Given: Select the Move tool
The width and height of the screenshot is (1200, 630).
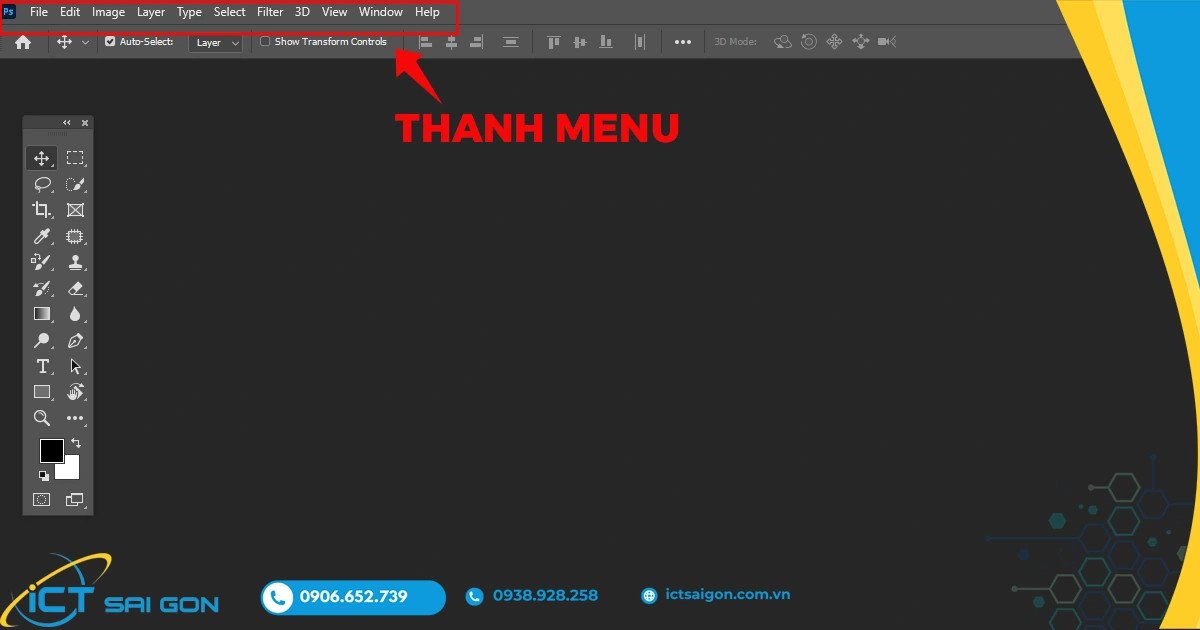Looking at the screenshot, I should click(x=42, y=157).
